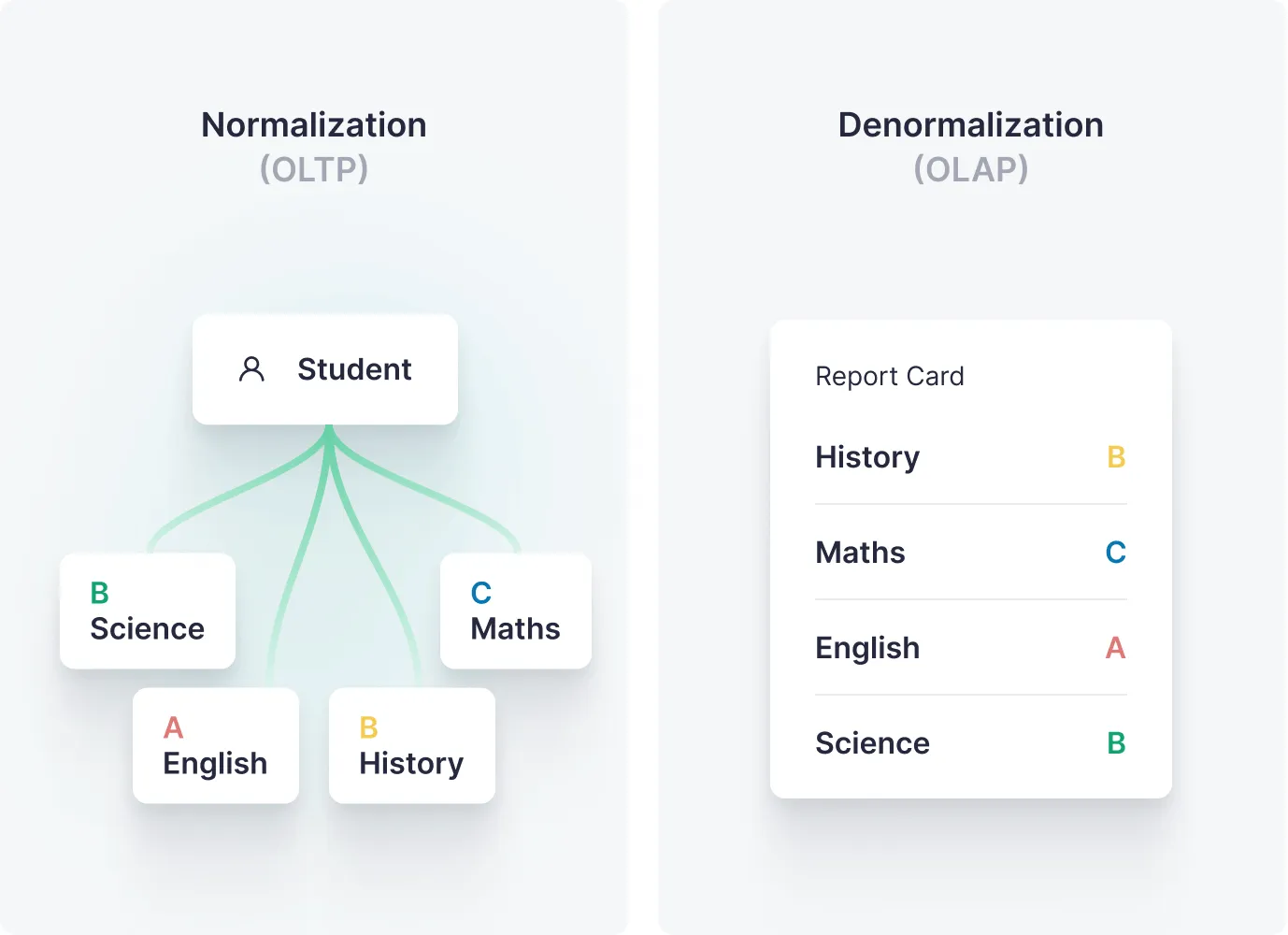The width and height of the screenshot is (1288, 935).
Task: Select the English row label in Report Card
Action: point(867,648)
